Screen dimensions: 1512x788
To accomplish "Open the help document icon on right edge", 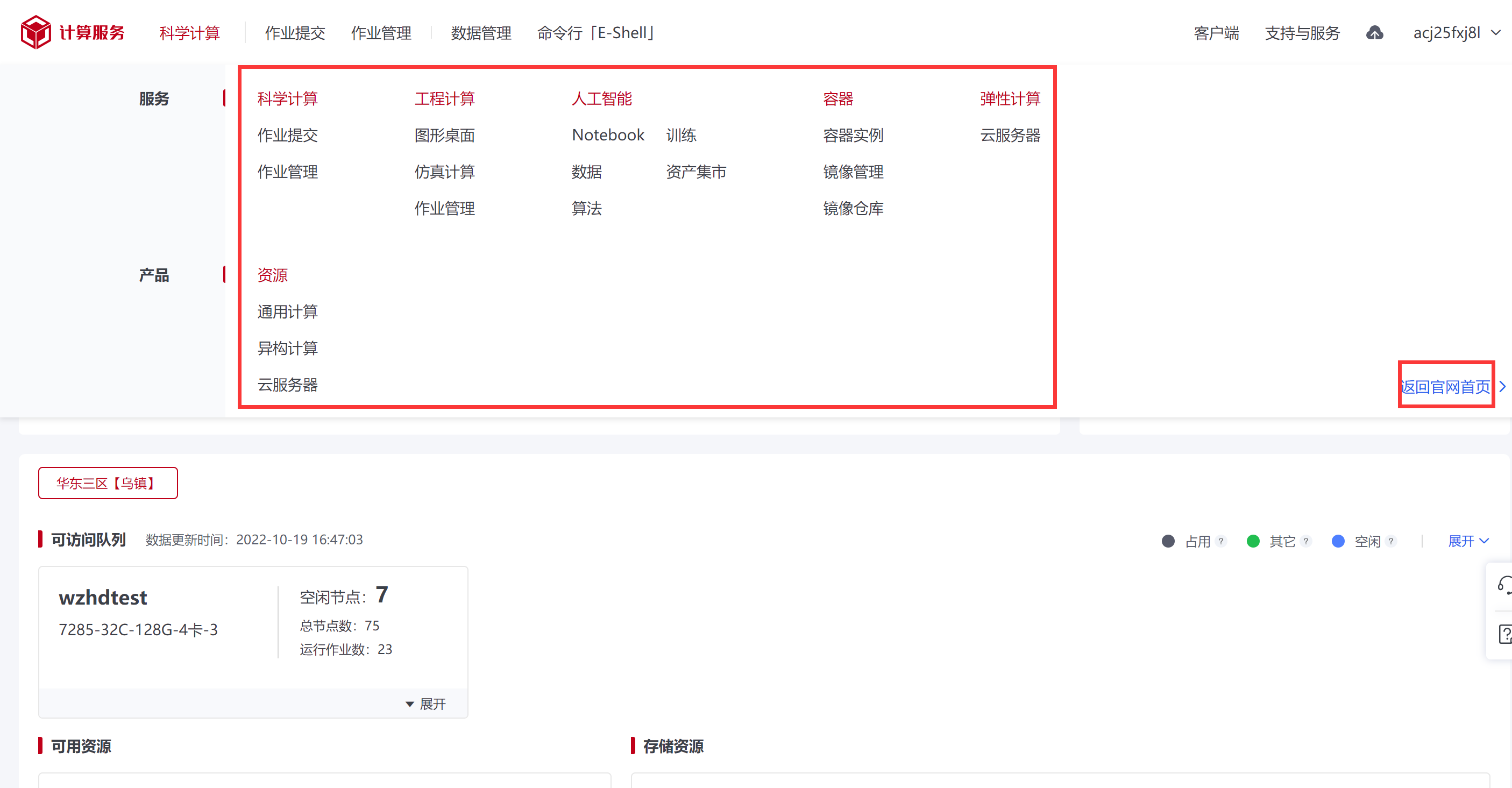I will click(1504, 634).
